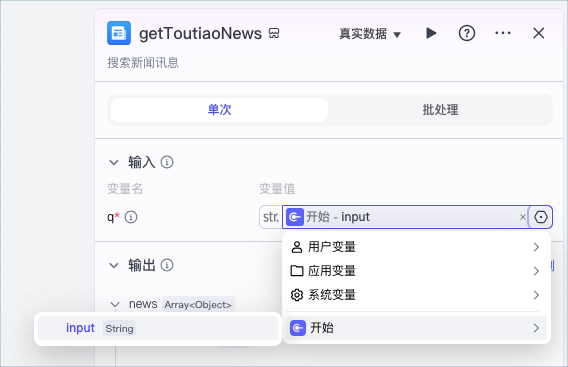Open help via the question mark icon
Image resolution: width=568 pixels, height=367 pixels.
point(467,33)
